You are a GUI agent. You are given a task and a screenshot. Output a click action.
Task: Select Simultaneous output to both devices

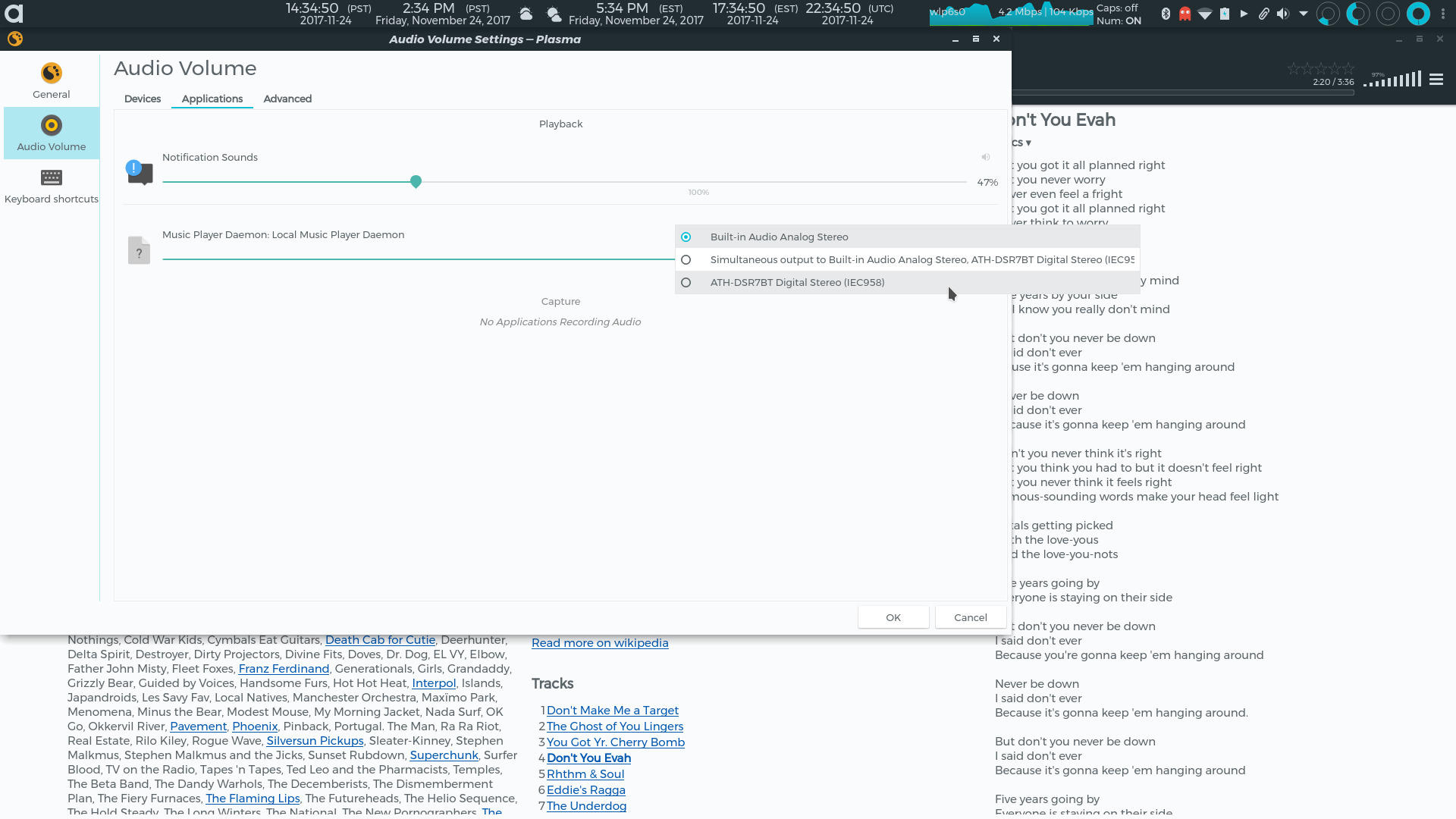click(x=907, y=259)
